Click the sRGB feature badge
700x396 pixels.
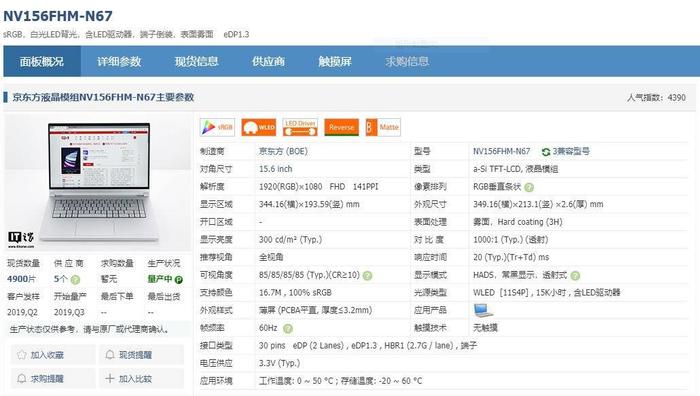[217, 127]
